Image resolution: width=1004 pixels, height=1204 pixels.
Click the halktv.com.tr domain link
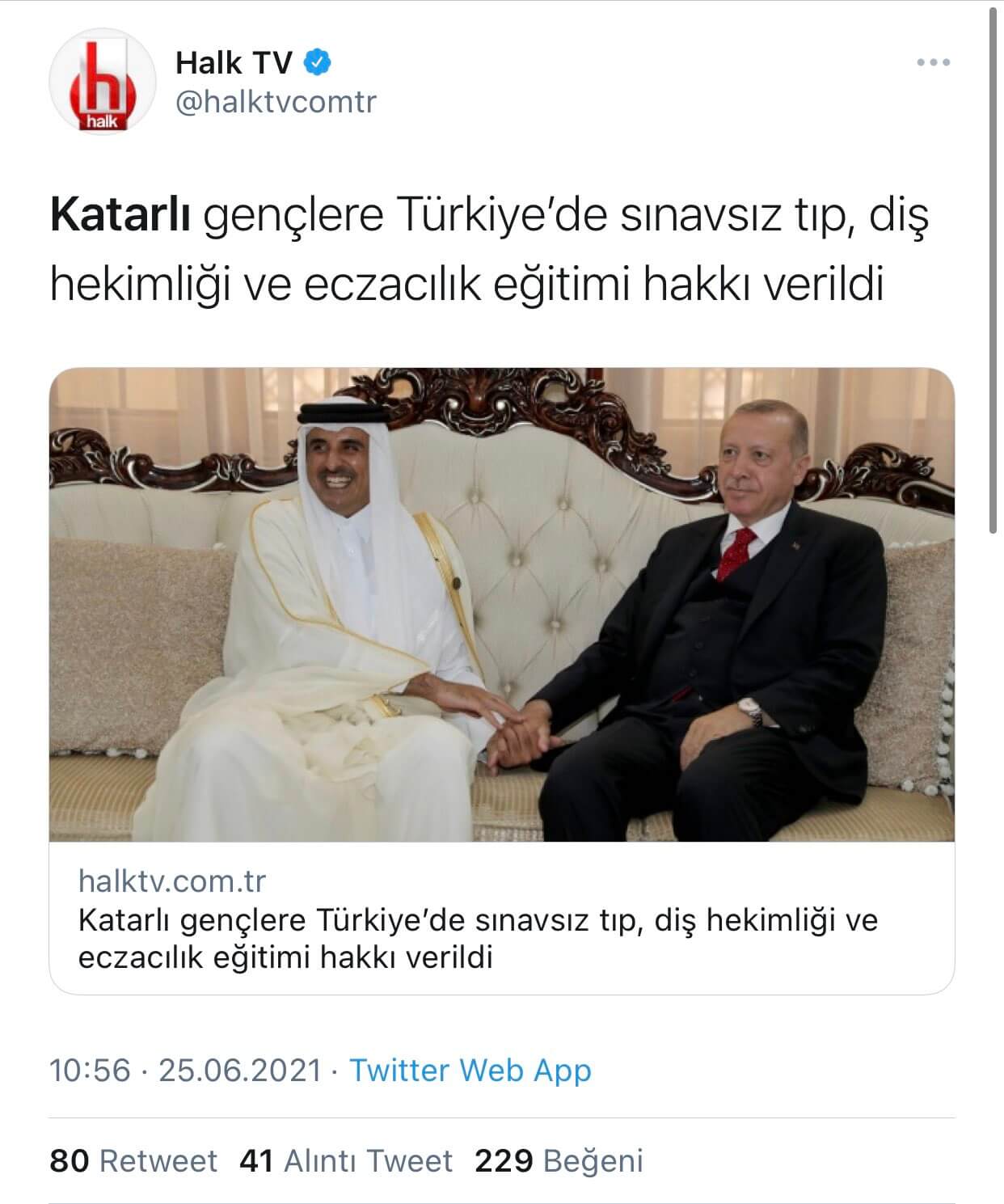pos(171,881)
